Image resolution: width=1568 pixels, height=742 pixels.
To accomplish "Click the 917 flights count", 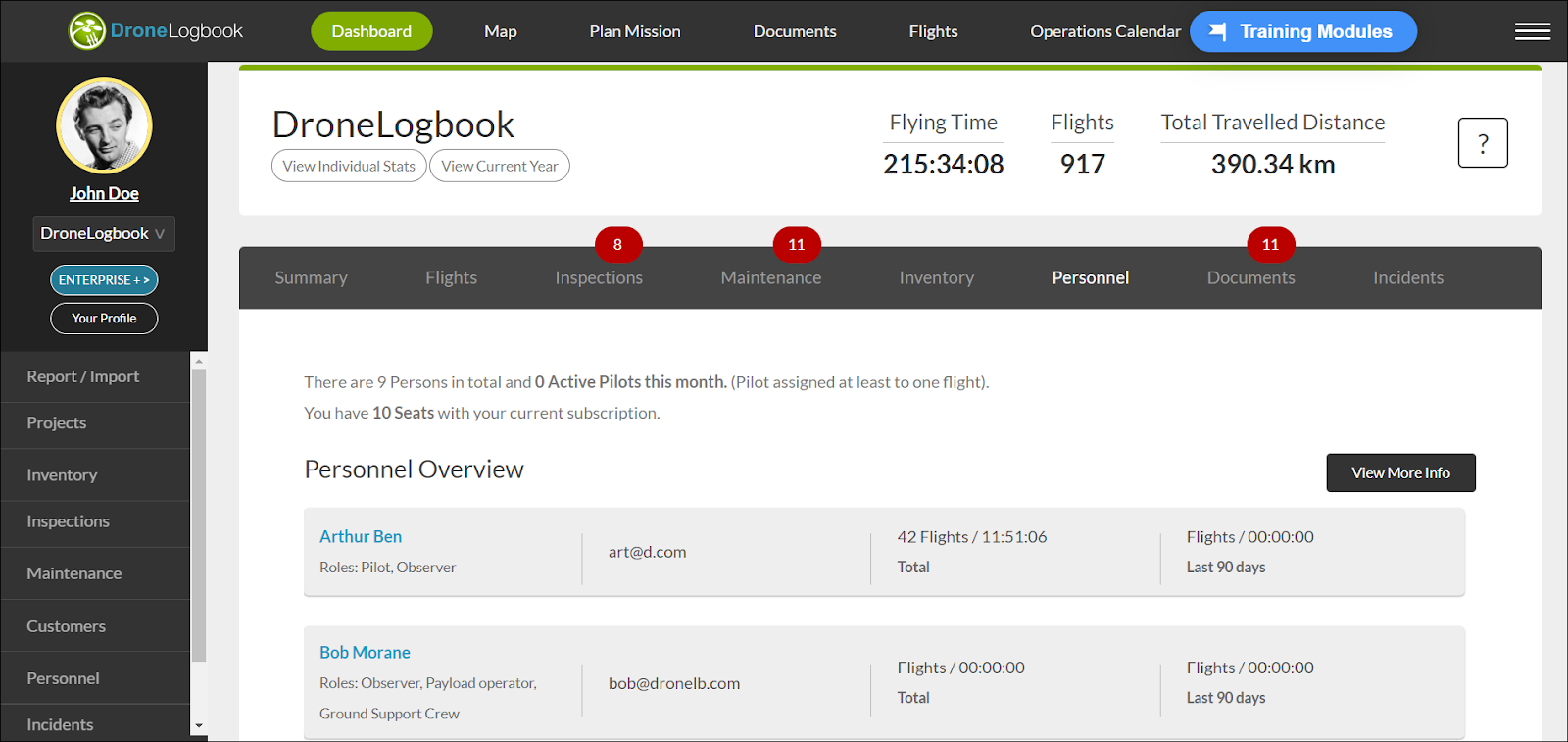I will pyautogui.click(x=1083, y=164).
